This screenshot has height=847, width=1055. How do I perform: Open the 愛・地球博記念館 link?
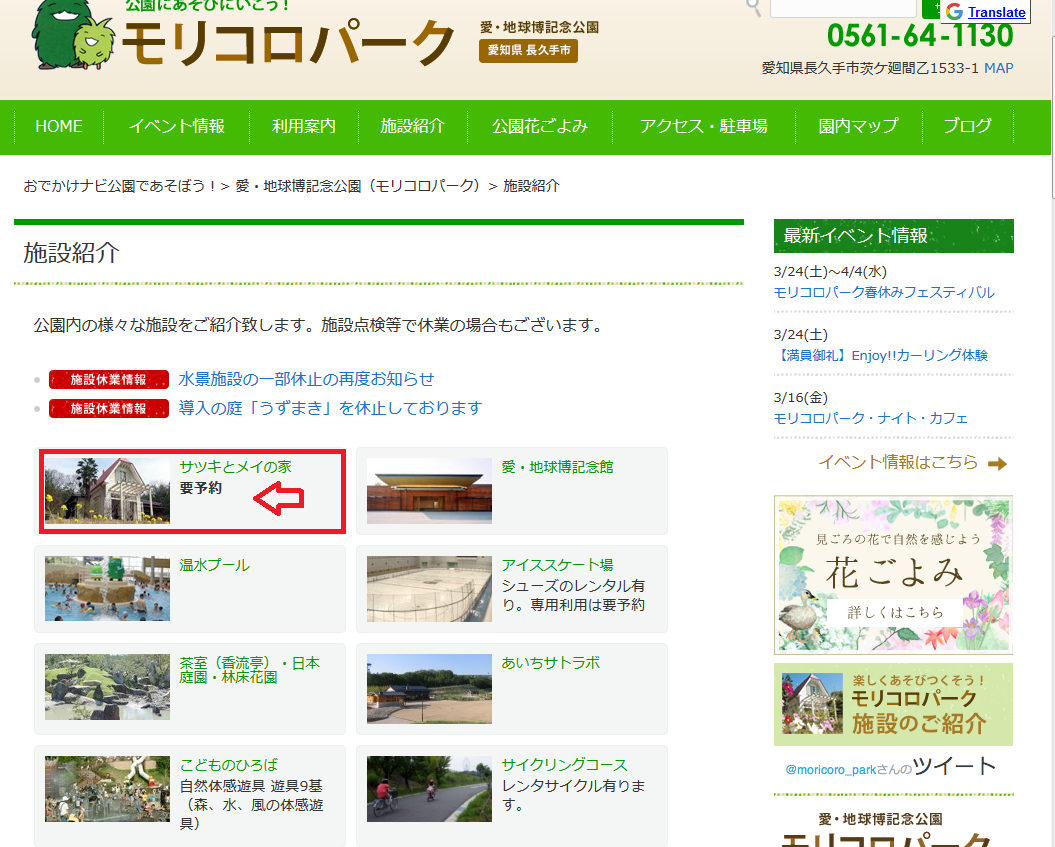(x=557, y=467)
